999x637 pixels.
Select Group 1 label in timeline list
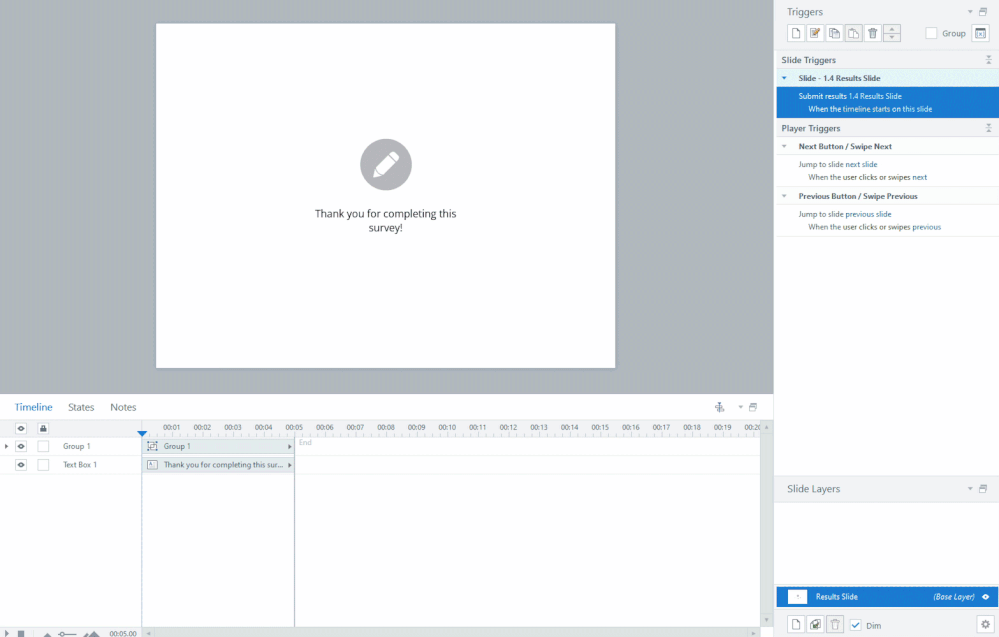tap(76, 447)
